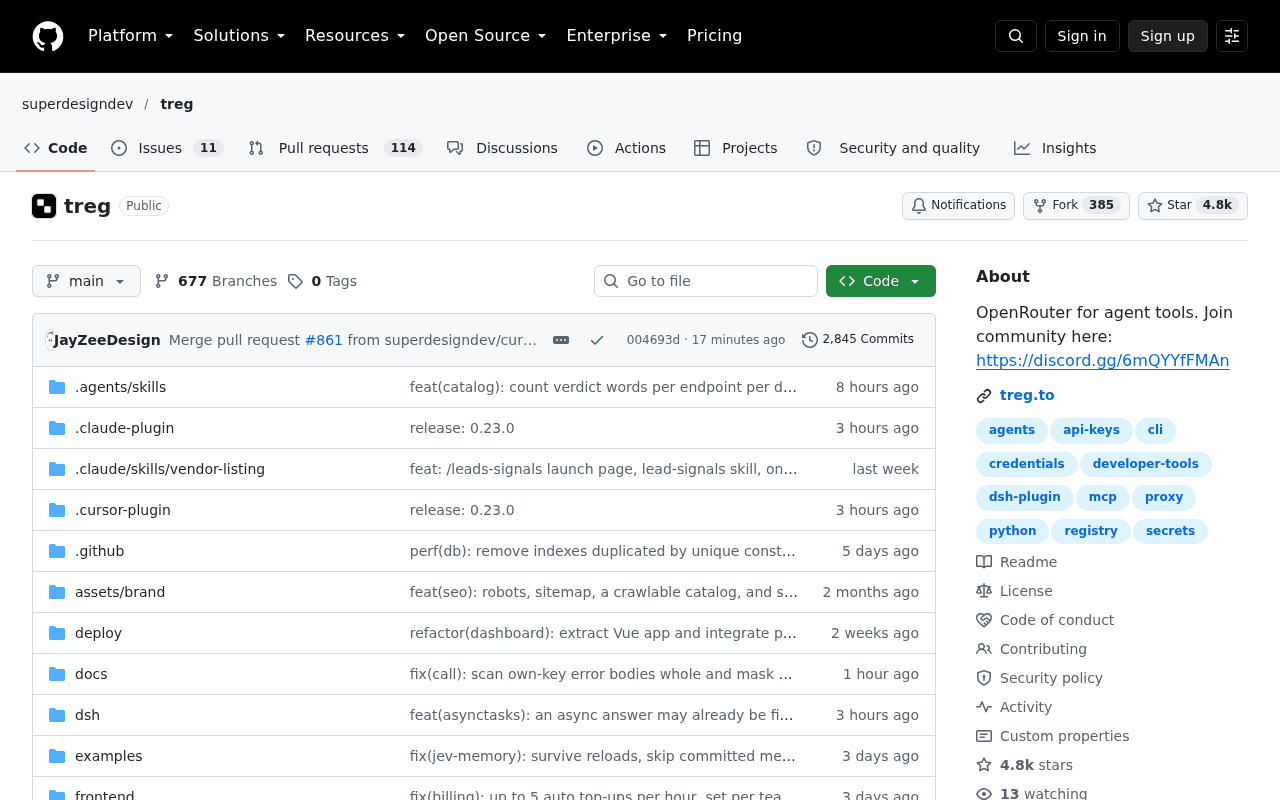Fork the repository with Fork button
This screenshot has width=1280, height=800.
click(1076, 206)
